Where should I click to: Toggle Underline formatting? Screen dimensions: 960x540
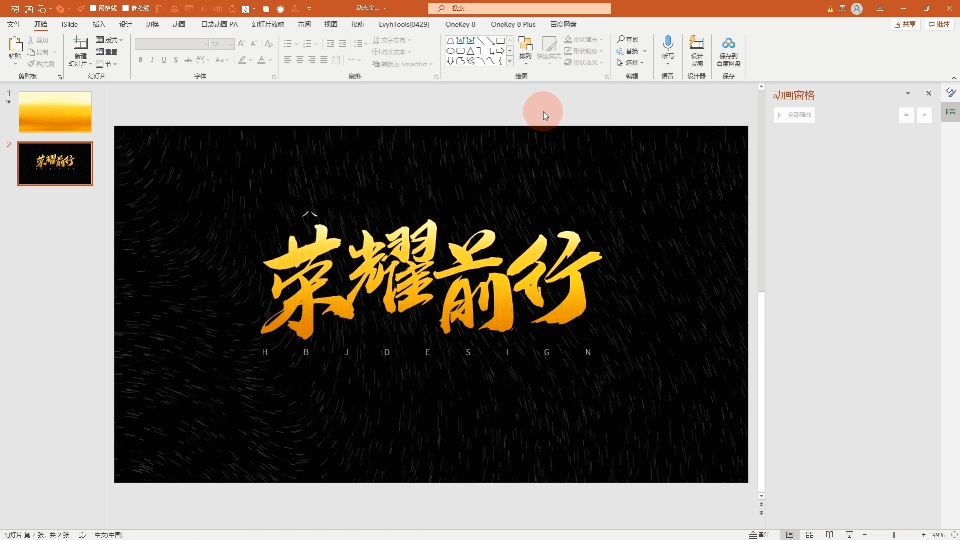163,60
